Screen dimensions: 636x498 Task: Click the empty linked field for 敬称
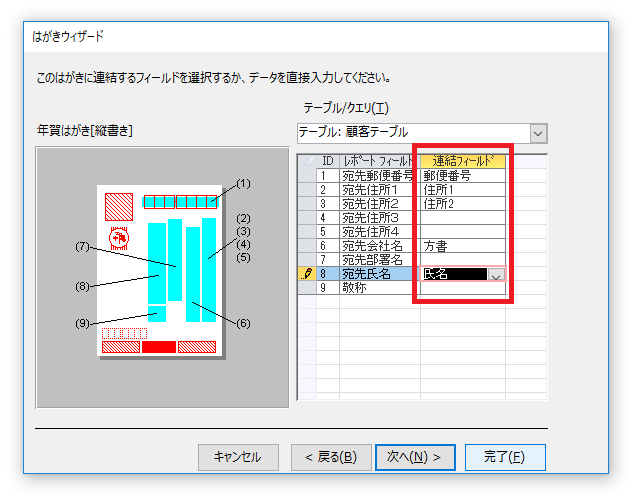click(x=463, y=288)
